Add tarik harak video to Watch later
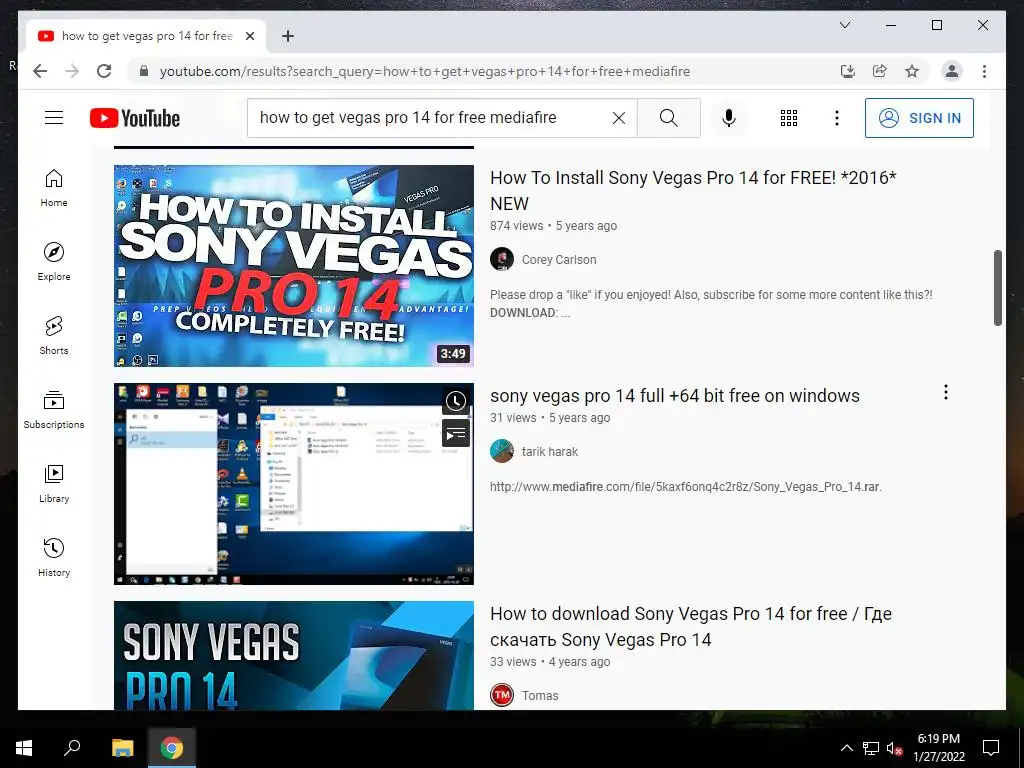 click(455, 401)
